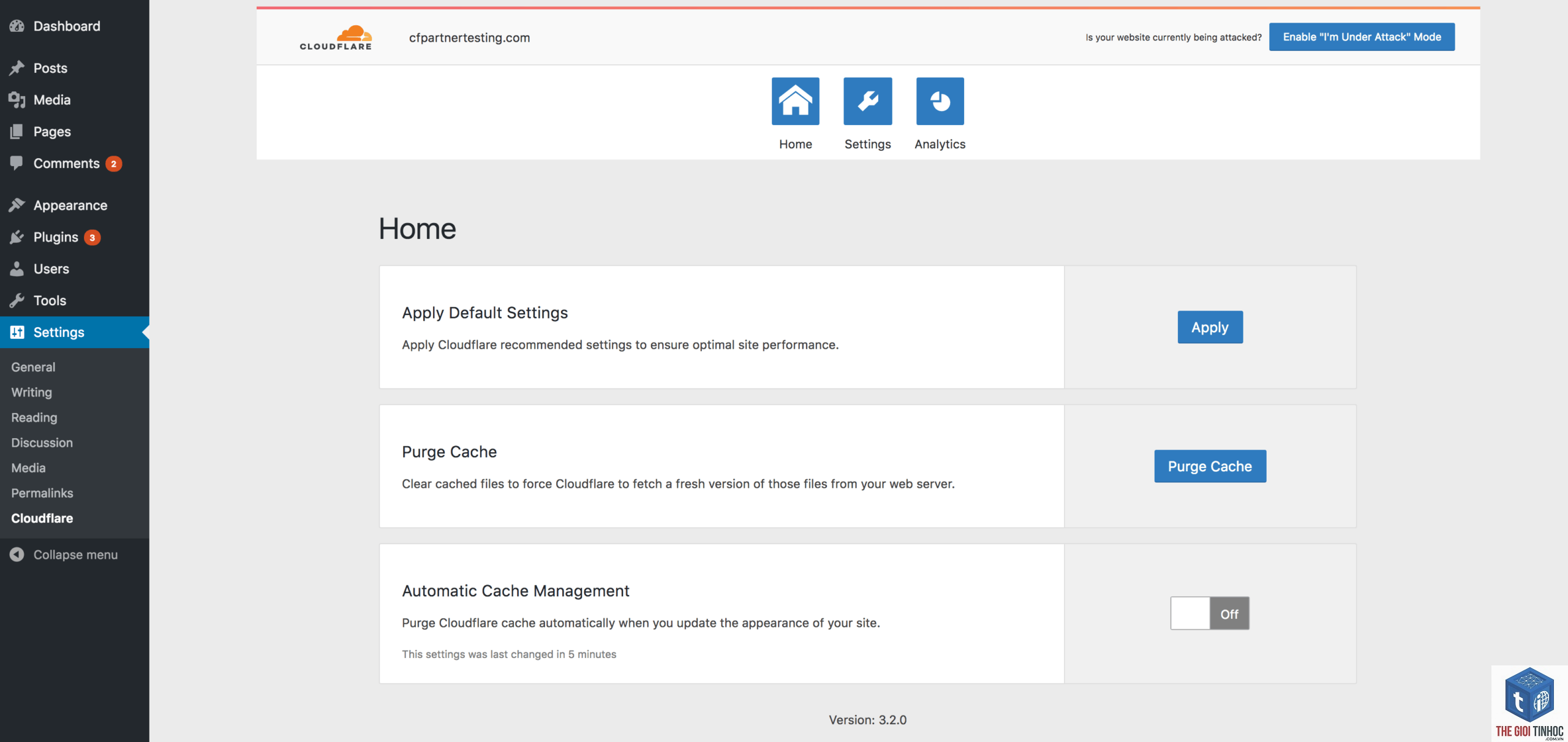Click the Dashboard gauge icon
Viewport: 1568px width, 742px height.
tap(17, 26)
